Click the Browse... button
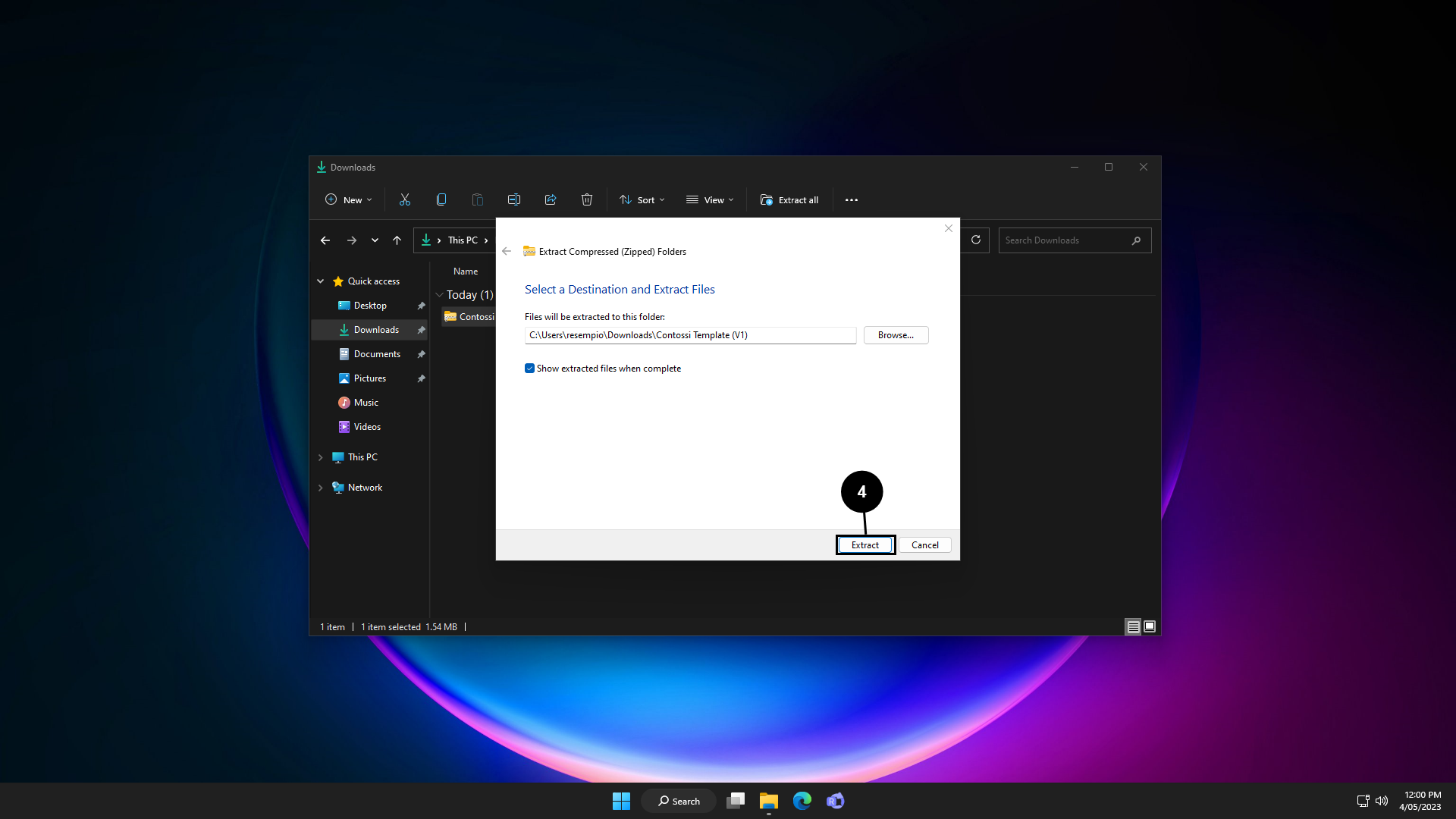This screenshot has width=1456, height=819. click(x=896, y=335)
